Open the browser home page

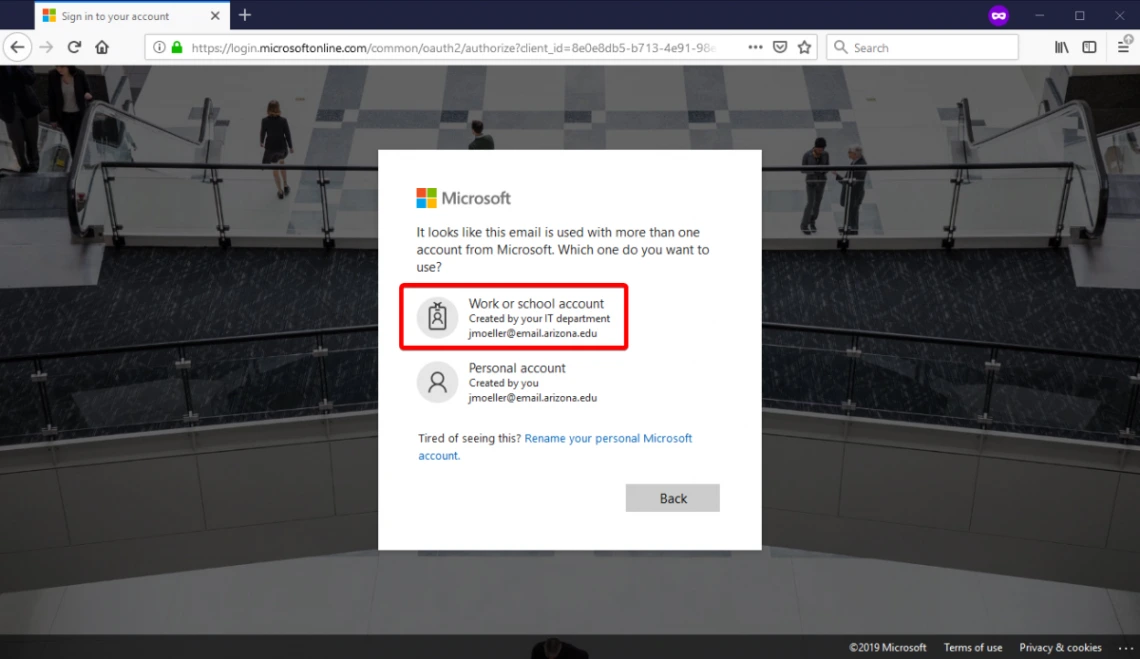(102, 47)
